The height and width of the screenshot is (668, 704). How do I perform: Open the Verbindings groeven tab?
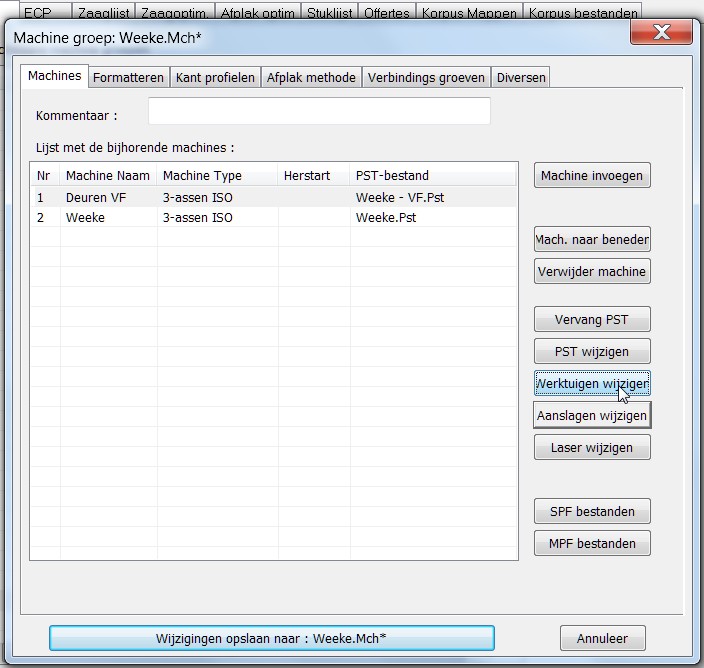pos(426,77)
